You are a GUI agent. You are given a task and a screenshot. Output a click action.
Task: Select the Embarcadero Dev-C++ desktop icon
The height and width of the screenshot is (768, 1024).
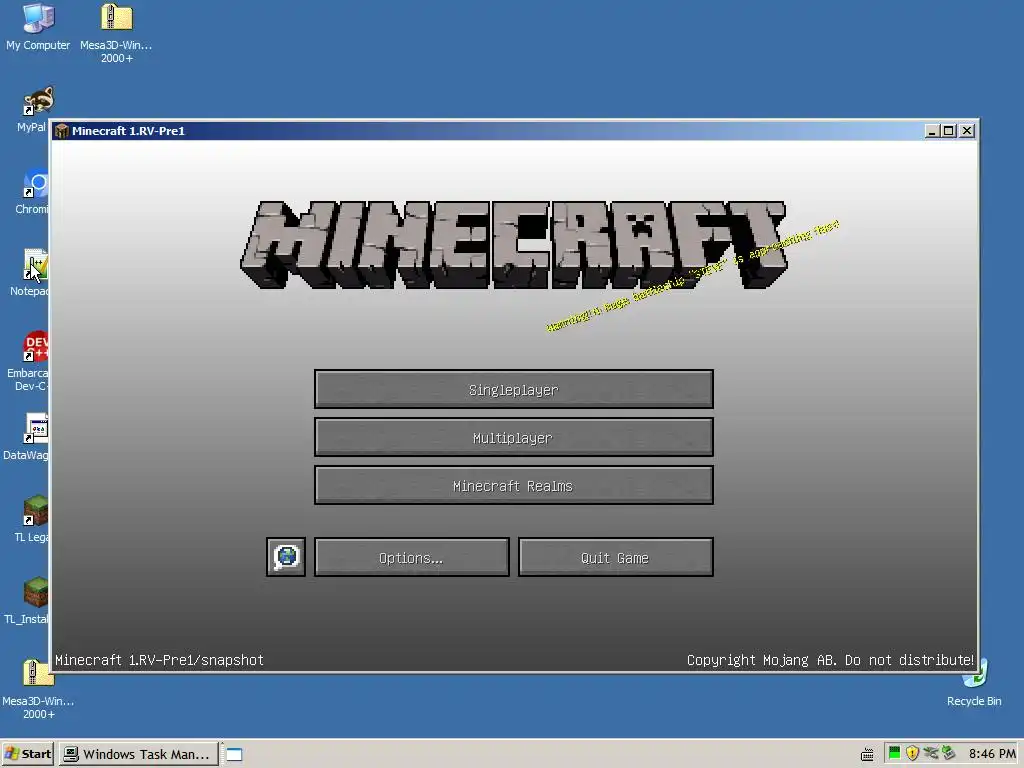[29, 360]
